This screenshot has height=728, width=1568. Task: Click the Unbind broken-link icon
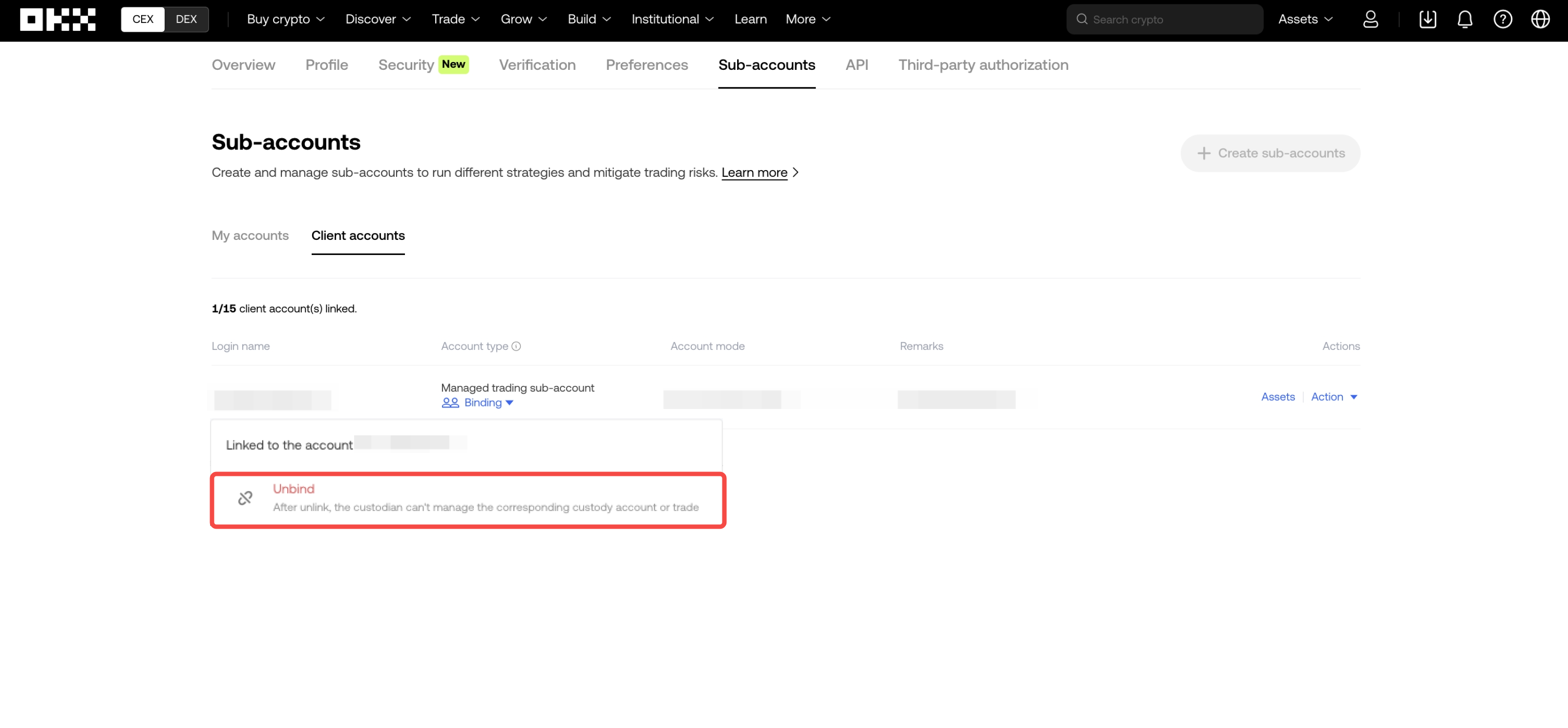click(x=245, y=498)
